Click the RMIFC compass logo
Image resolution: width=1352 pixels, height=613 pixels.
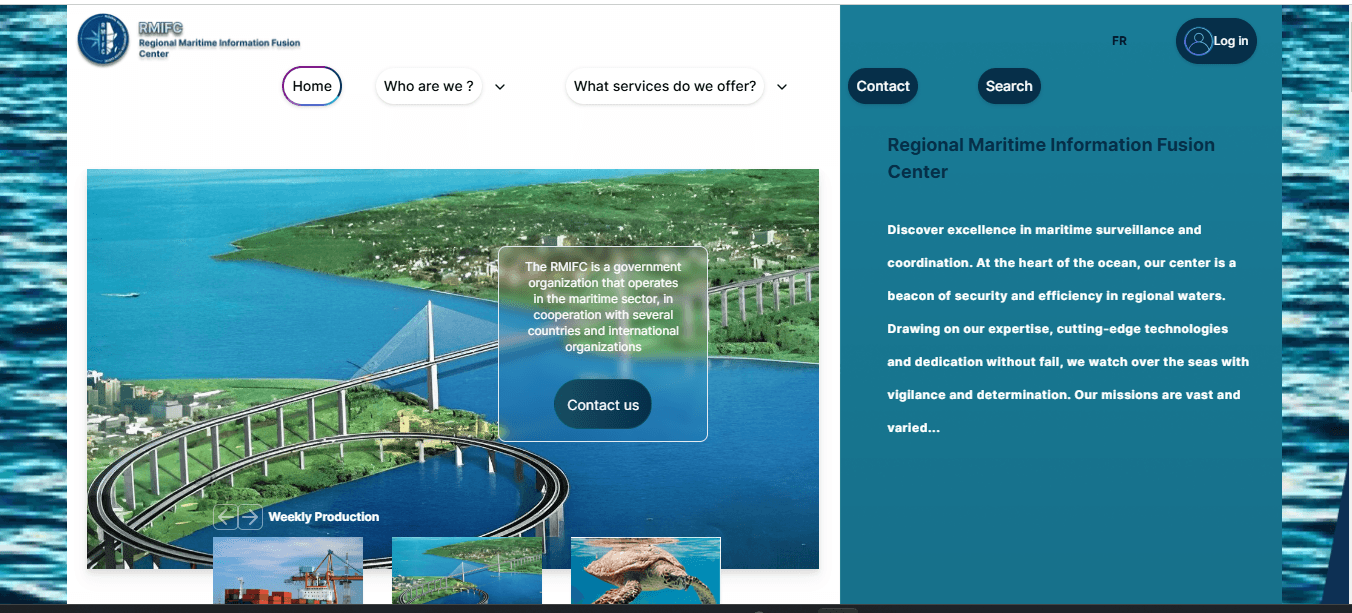(x=104, y=41)
